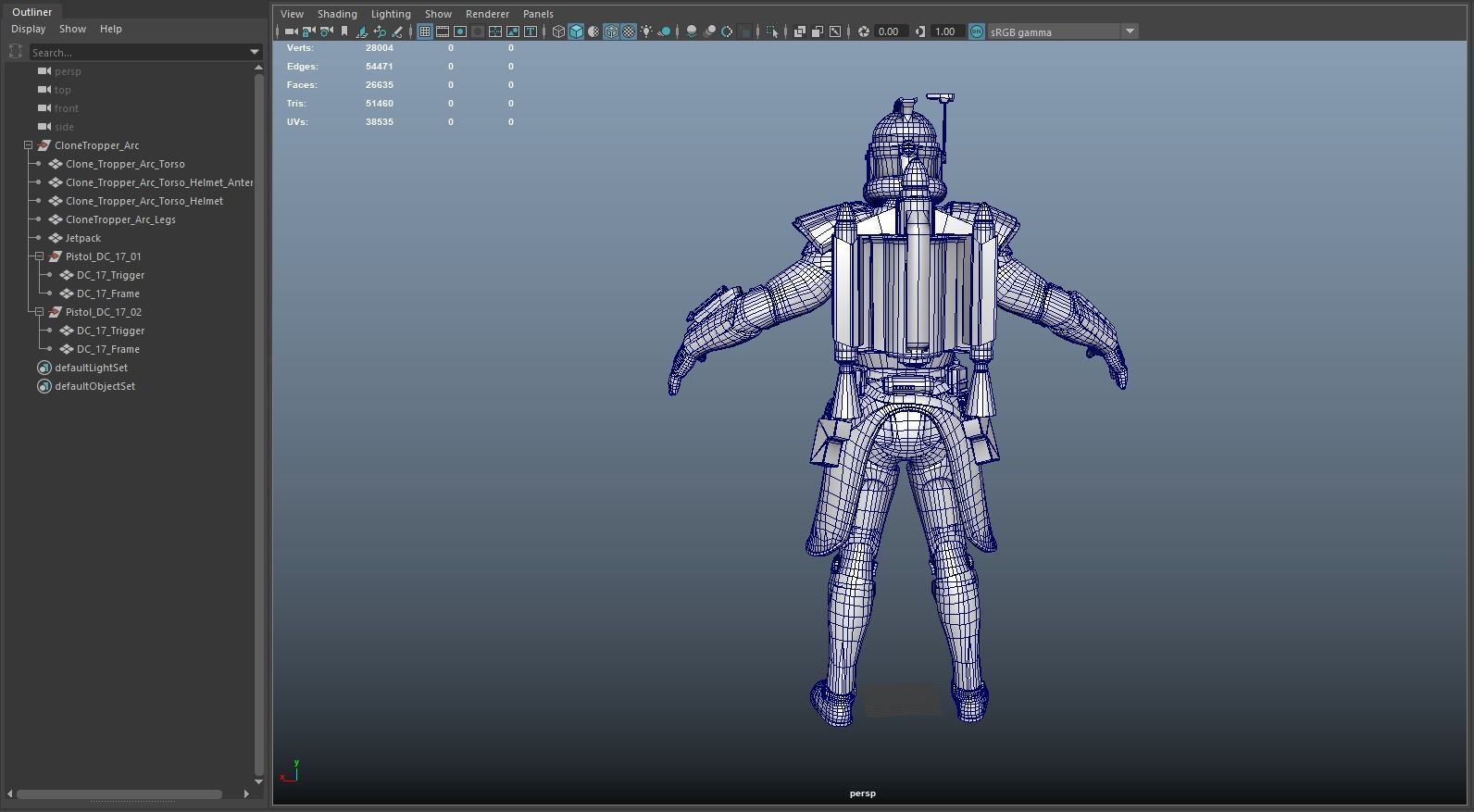
Task: Click the filter icon left of Search field
Action: [16, 52]
